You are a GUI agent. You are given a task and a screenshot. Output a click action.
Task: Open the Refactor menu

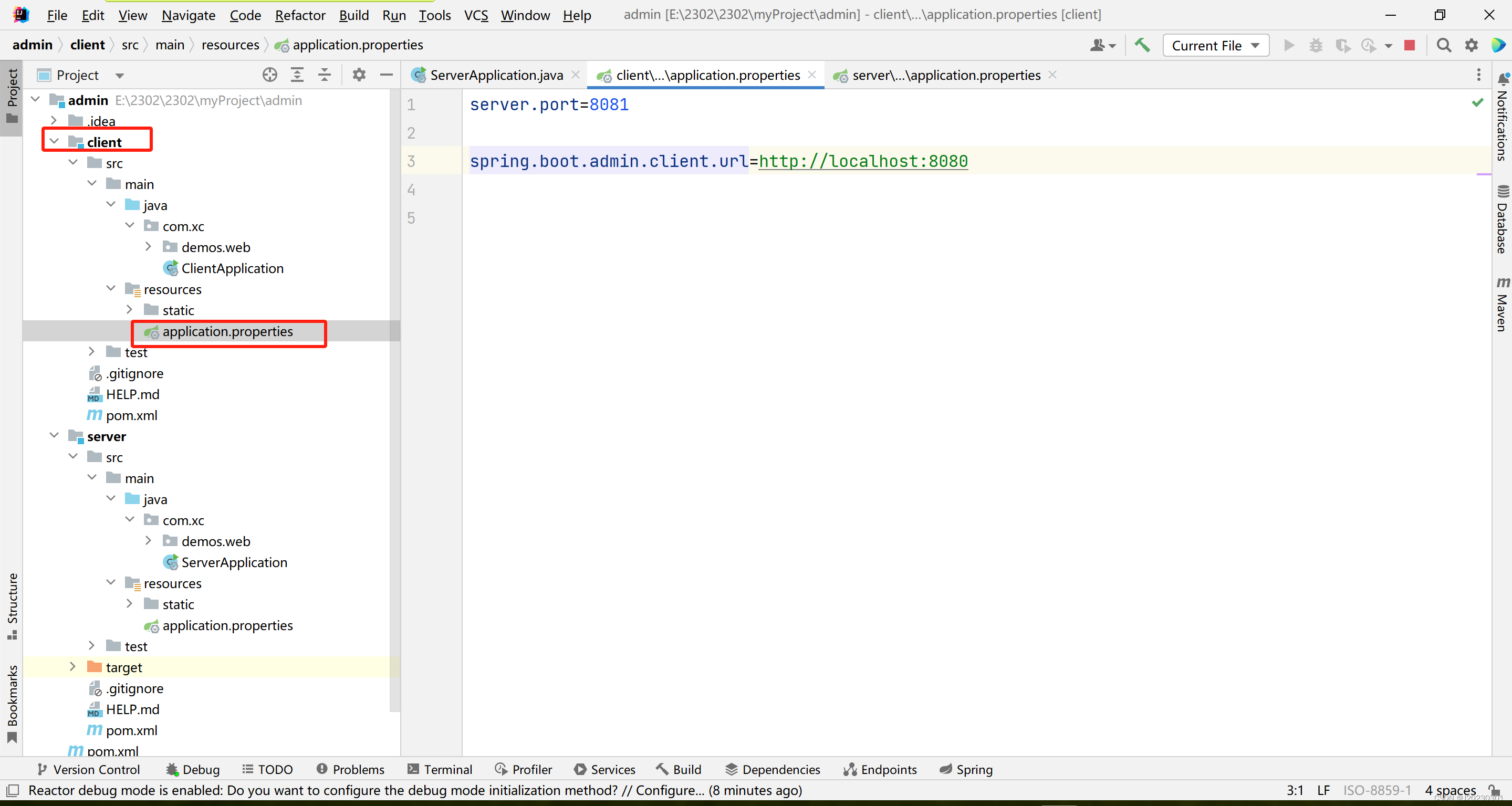click(299, 15)
